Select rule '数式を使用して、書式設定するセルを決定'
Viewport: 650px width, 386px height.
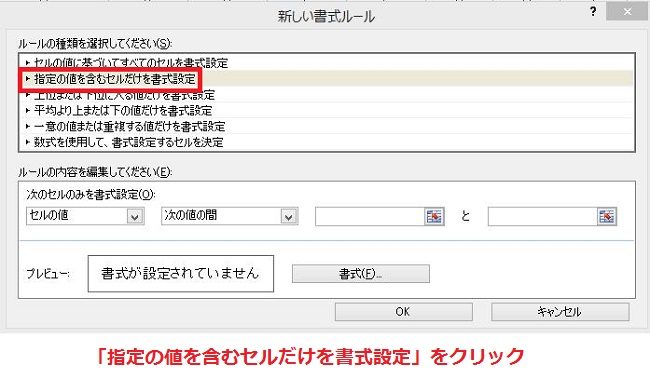pos(327,142)
